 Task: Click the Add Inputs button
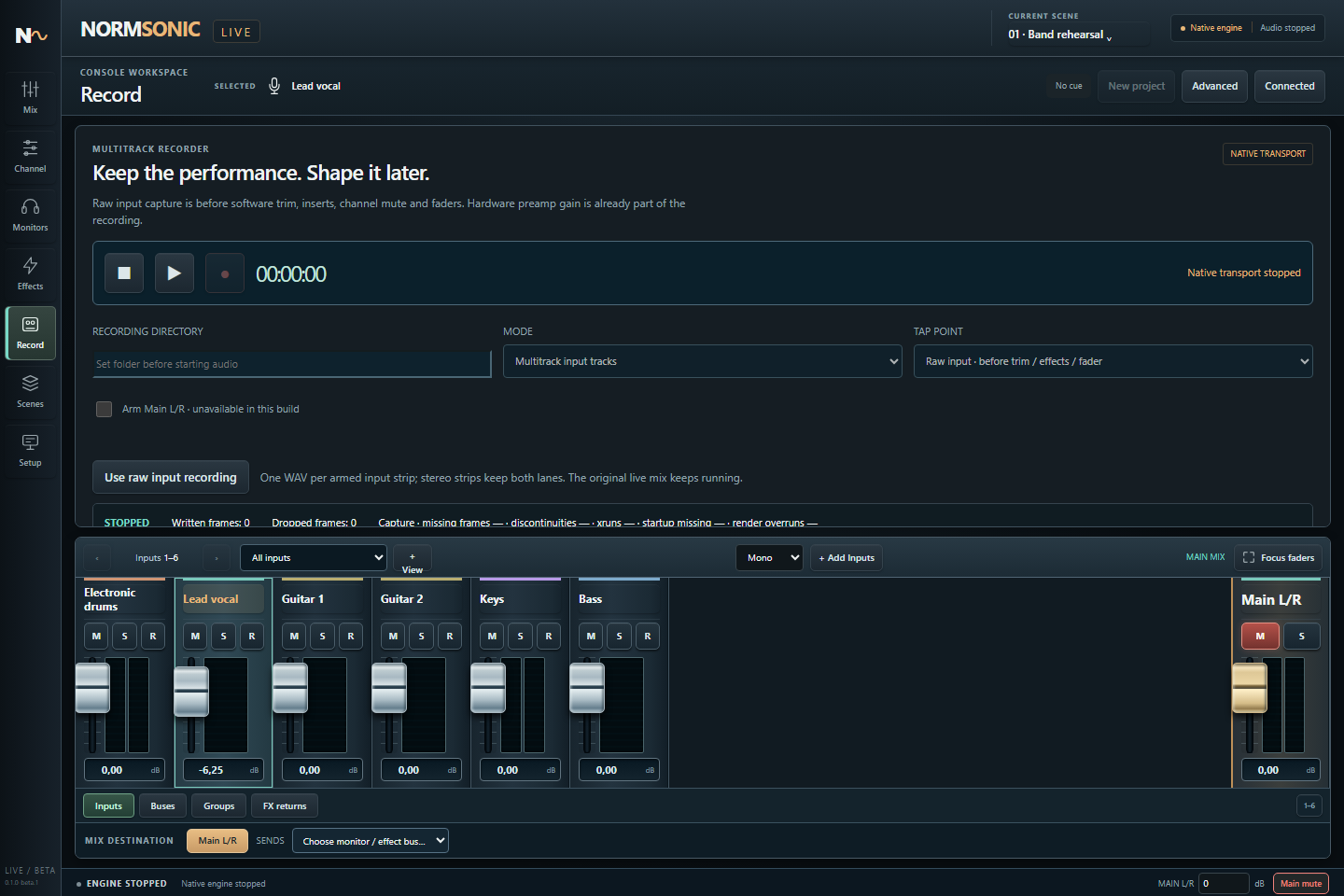point(847,558)
